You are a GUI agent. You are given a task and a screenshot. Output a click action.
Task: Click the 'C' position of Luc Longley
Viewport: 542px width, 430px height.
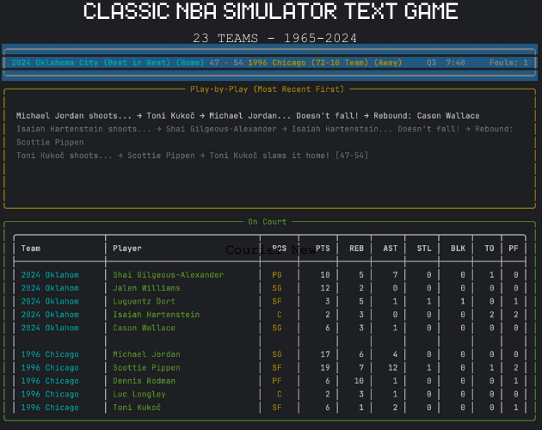click(x=279, y=394)
